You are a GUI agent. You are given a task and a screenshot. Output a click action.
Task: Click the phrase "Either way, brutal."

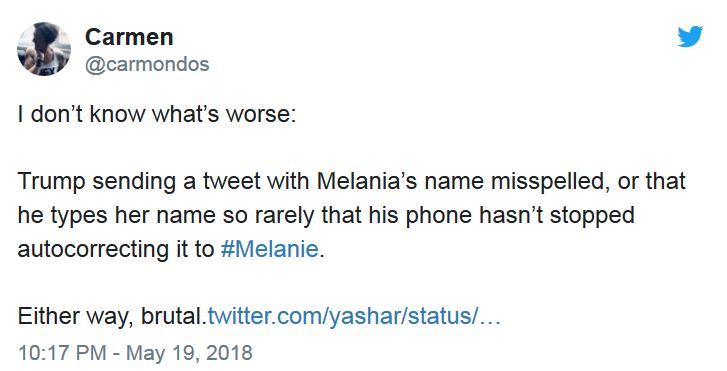[112, 317]
